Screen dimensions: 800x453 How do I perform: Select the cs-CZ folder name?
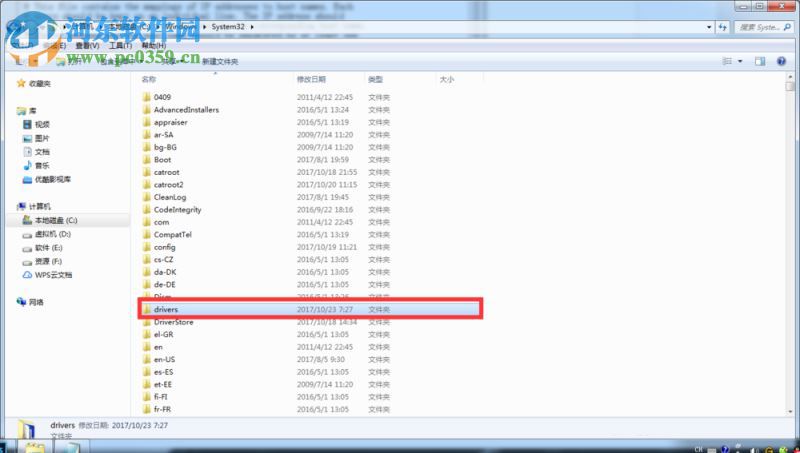163,260
